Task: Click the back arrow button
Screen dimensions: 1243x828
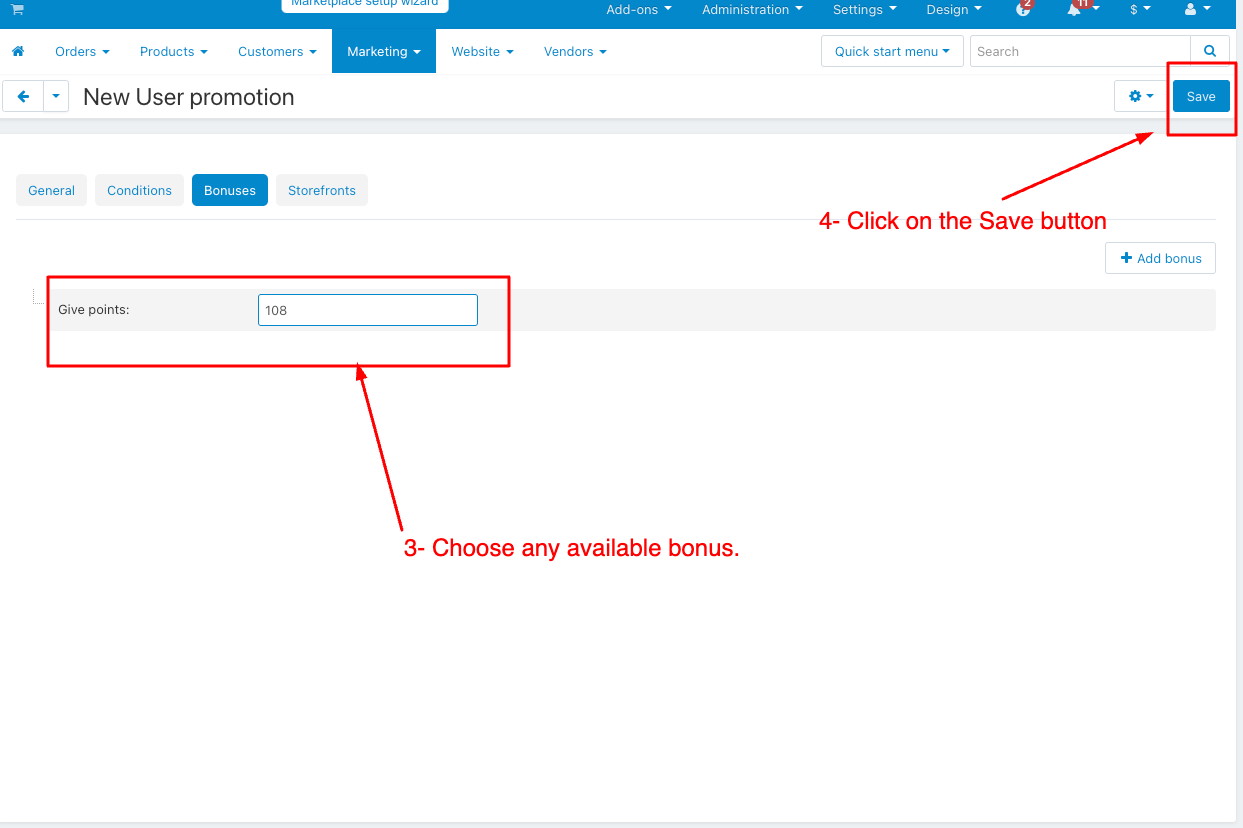Action: [23, 97]
